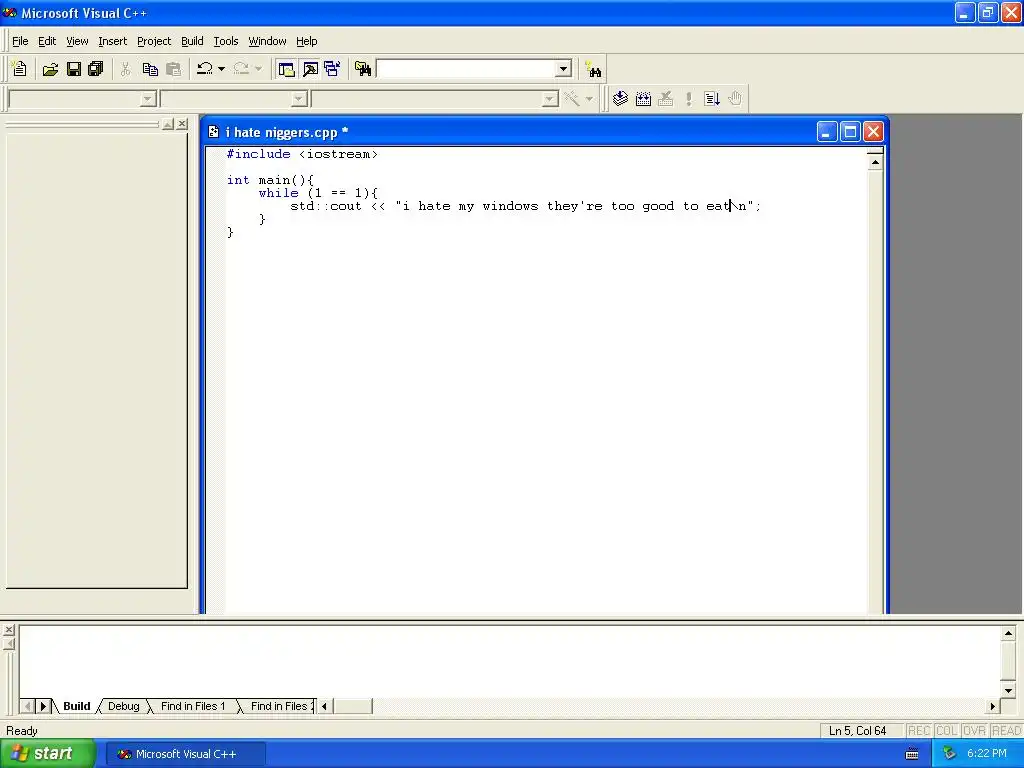1024x768 pixels.
Task: Open the WizardBar filter combo dropdown
Action: pyautogui.click(x=299, y=99)
